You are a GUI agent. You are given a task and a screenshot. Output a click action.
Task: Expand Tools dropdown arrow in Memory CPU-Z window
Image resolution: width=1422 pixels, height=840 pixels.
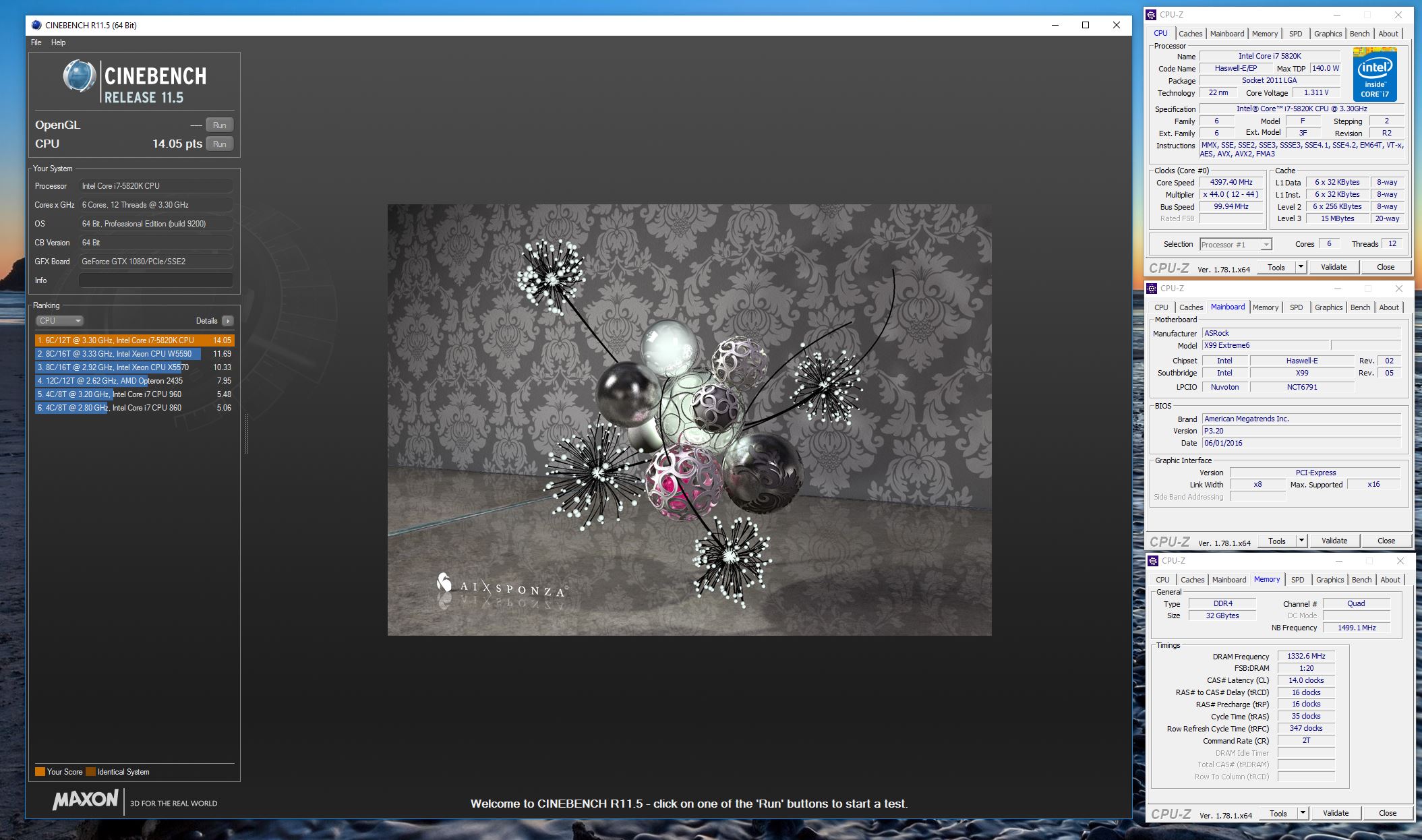(1303, 814)
